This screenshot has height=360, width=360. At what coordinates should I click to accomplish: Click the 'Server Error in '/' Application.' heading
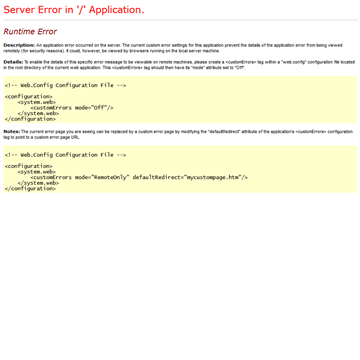(x=74, y=10)
